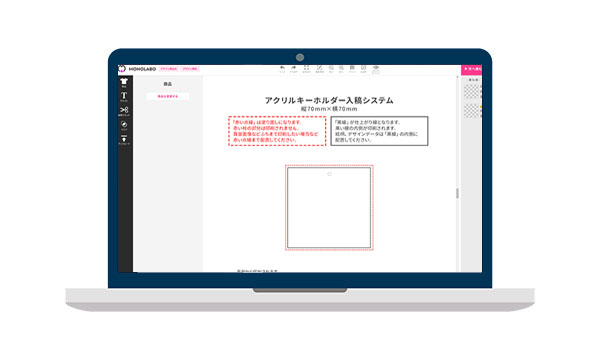Click the small hole circle at canvas top

(329, 174)
